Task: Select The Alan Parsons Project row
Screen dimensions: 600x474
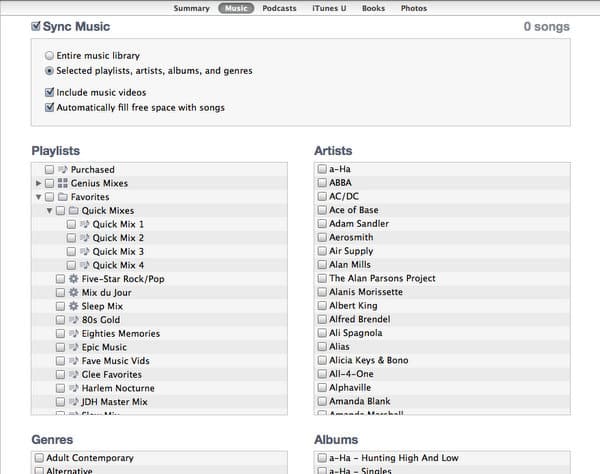Action: click(x=442, y=278)
